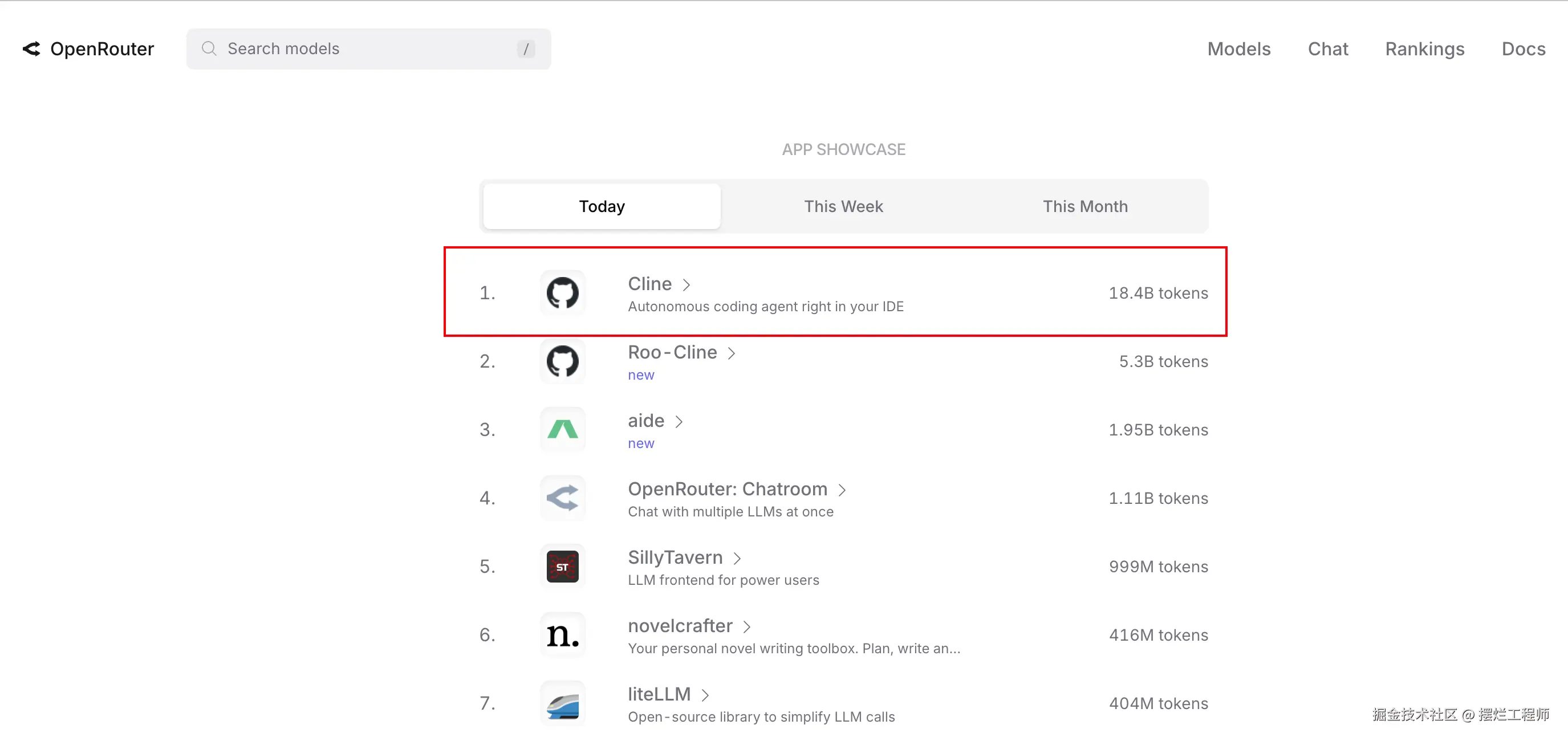
Task: Click the novelcrafter n. icon
Action: coord(562,635)
